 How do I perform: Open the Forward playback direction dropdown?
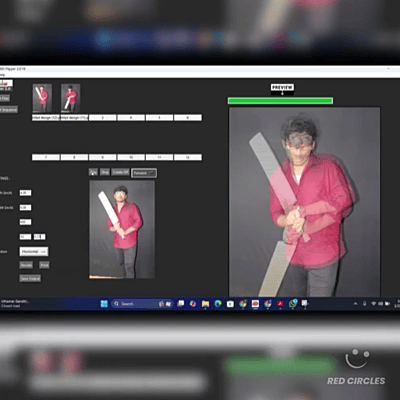[144, 173]
